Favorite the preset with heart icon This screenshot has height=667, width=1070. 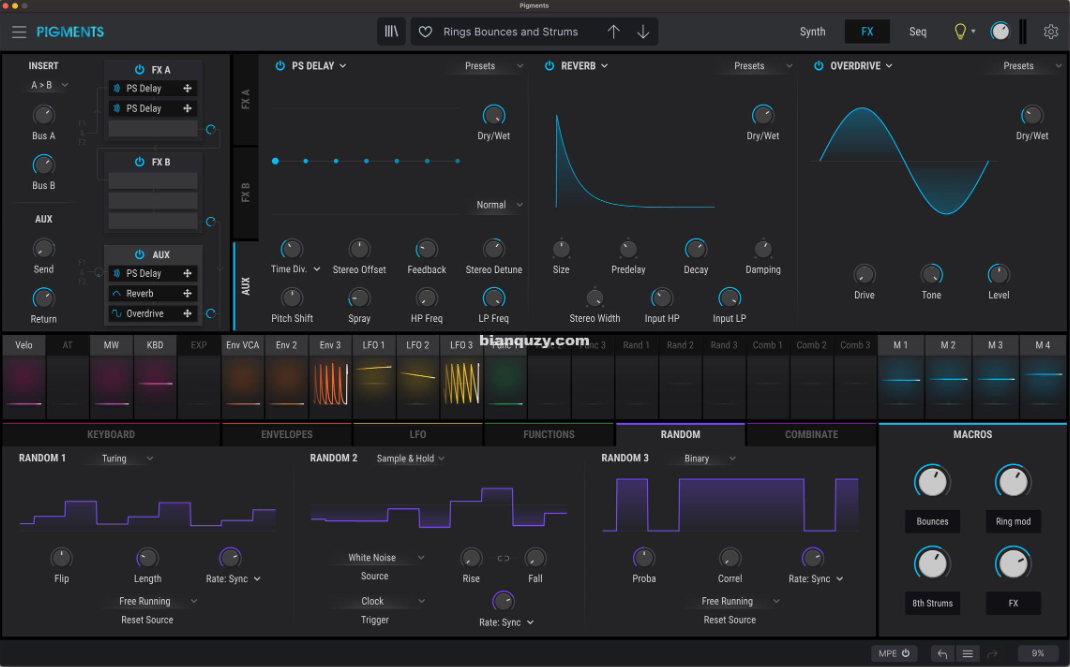[425, 31]
